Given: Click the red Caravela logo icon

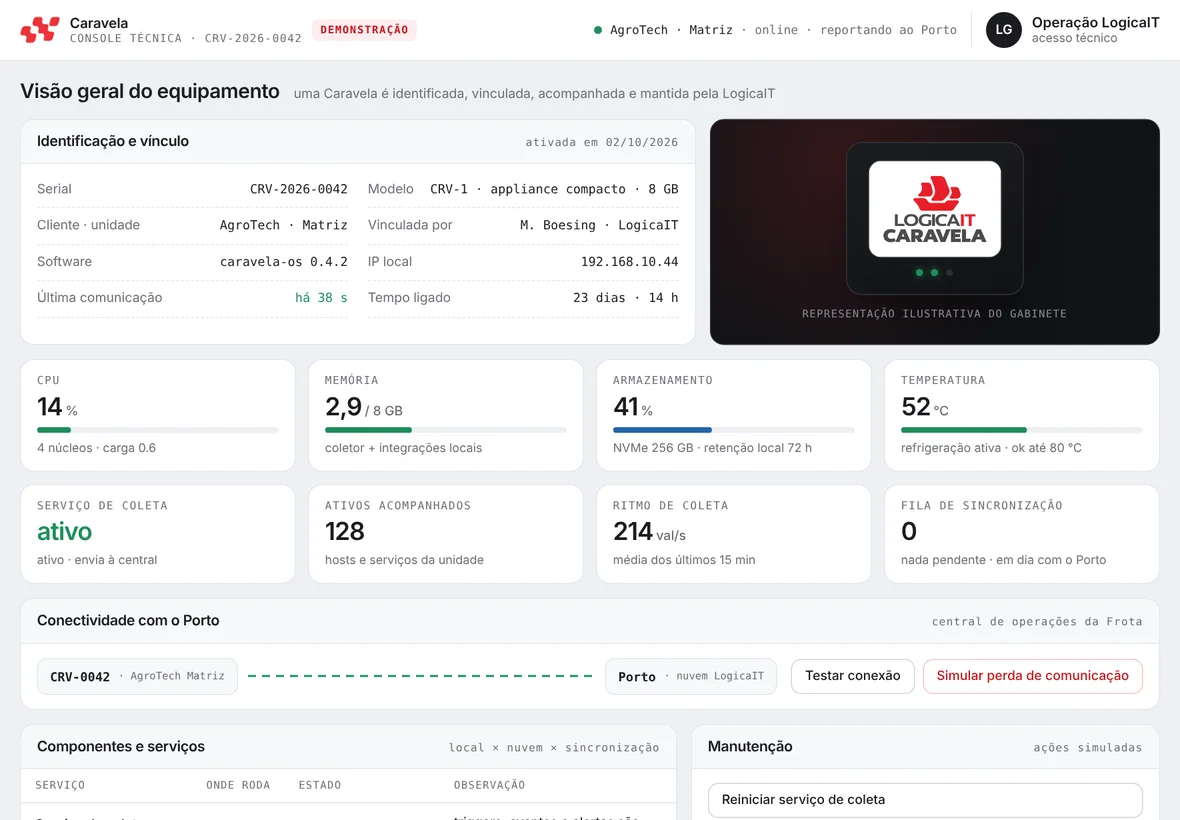Looking at the screenshot, I should click(x=40, y=30).
